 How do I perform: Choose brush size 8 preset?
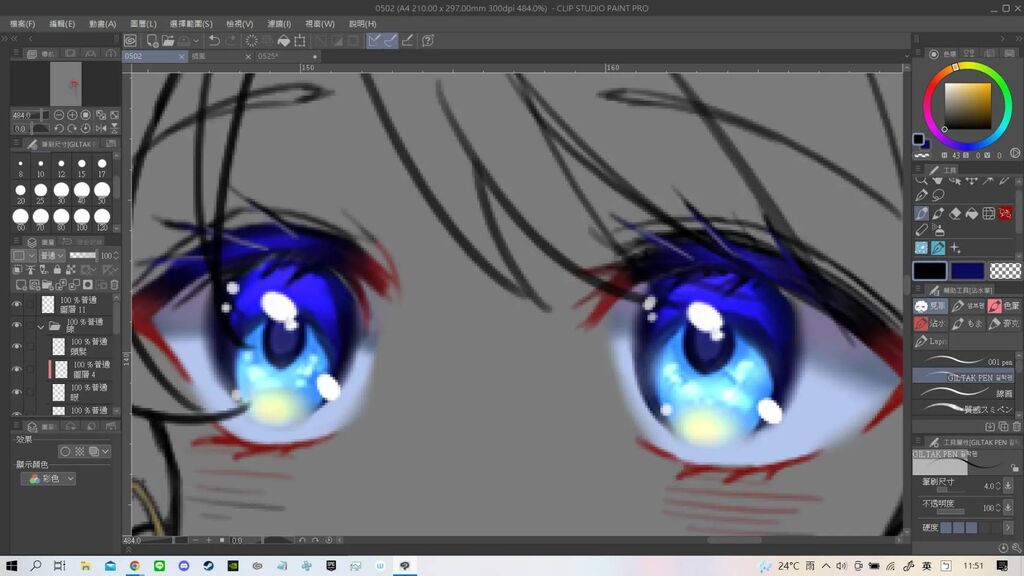point(20,168)
